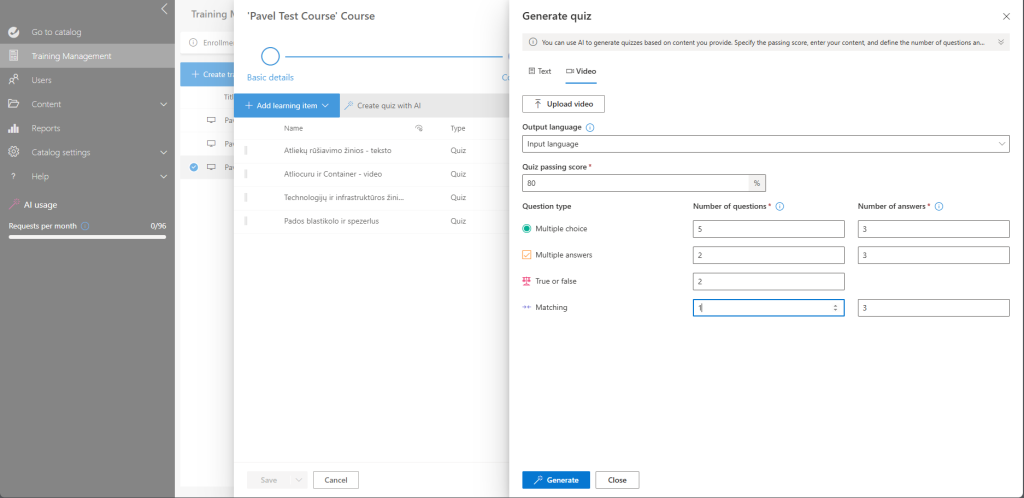Click Multiple answers number of answers field

[x=934, y=255]
